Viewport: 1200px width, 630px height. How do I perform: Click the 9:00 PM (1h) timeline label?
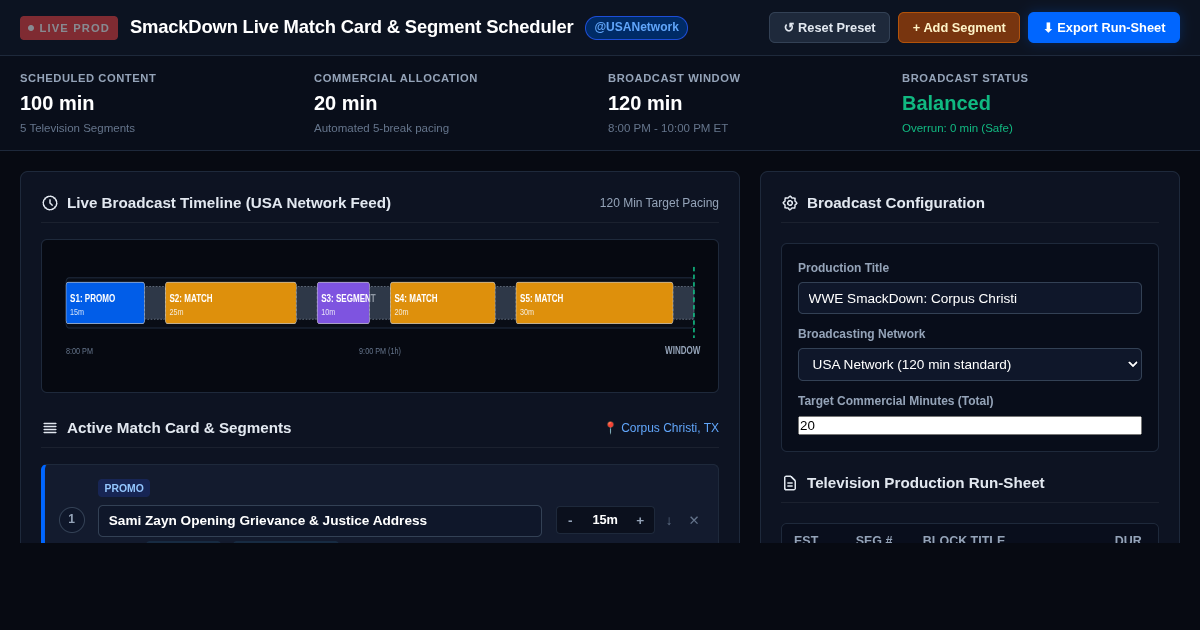coord(380,351)
